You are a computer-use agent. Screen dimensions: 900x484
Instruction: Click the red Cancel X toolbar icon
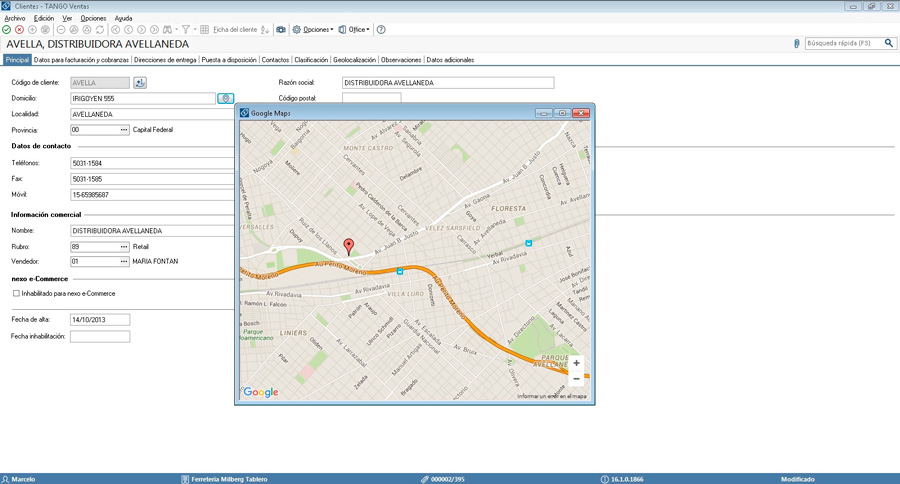(x=20, y=30)
